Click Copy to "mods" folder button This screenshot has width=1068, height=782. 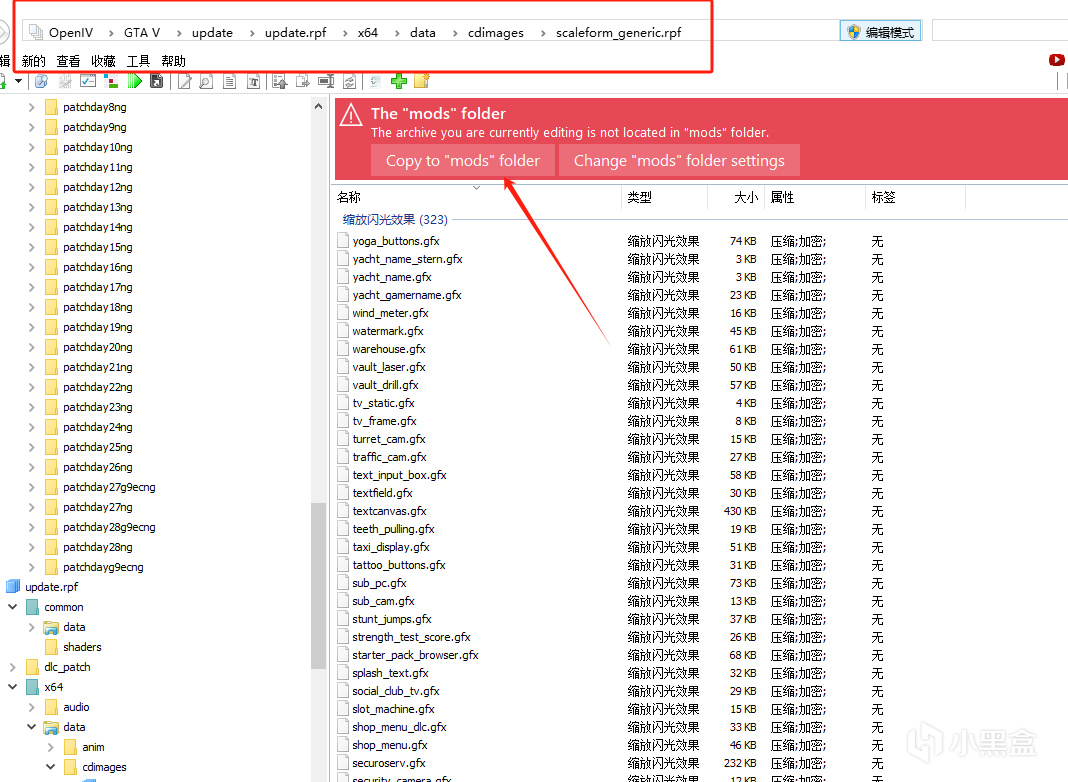coord(462,161)
